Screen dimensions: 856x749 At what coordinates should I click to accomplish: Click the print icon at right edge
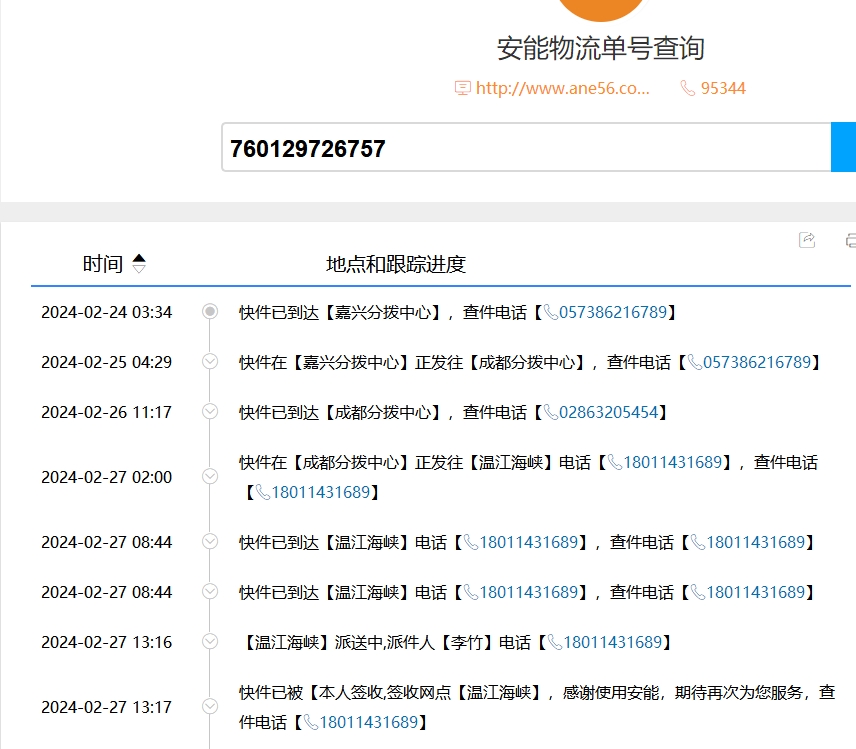(851, 240)
